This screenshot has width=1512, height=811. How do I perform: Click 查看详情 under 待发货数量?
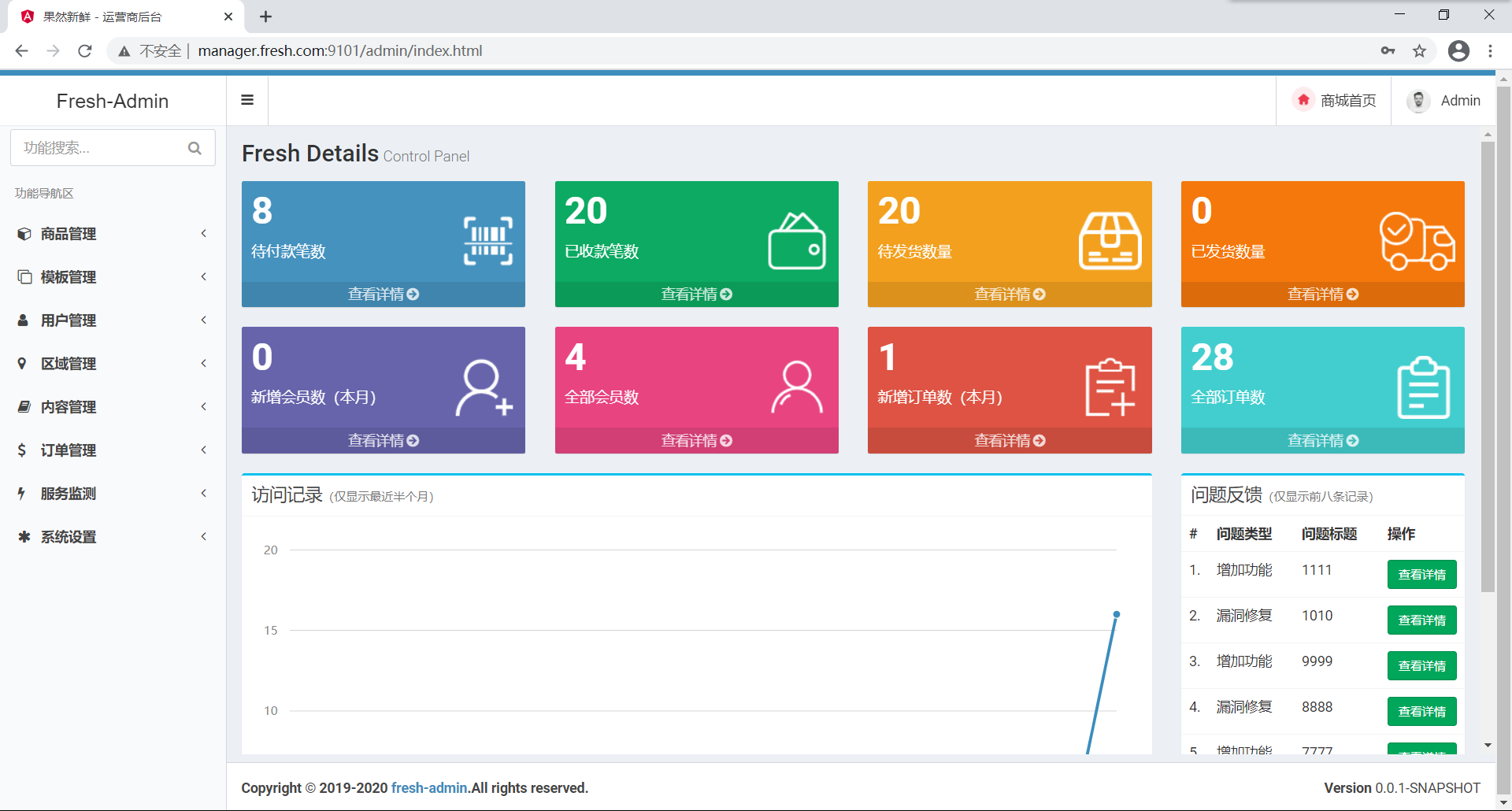tap(1010, 294)
